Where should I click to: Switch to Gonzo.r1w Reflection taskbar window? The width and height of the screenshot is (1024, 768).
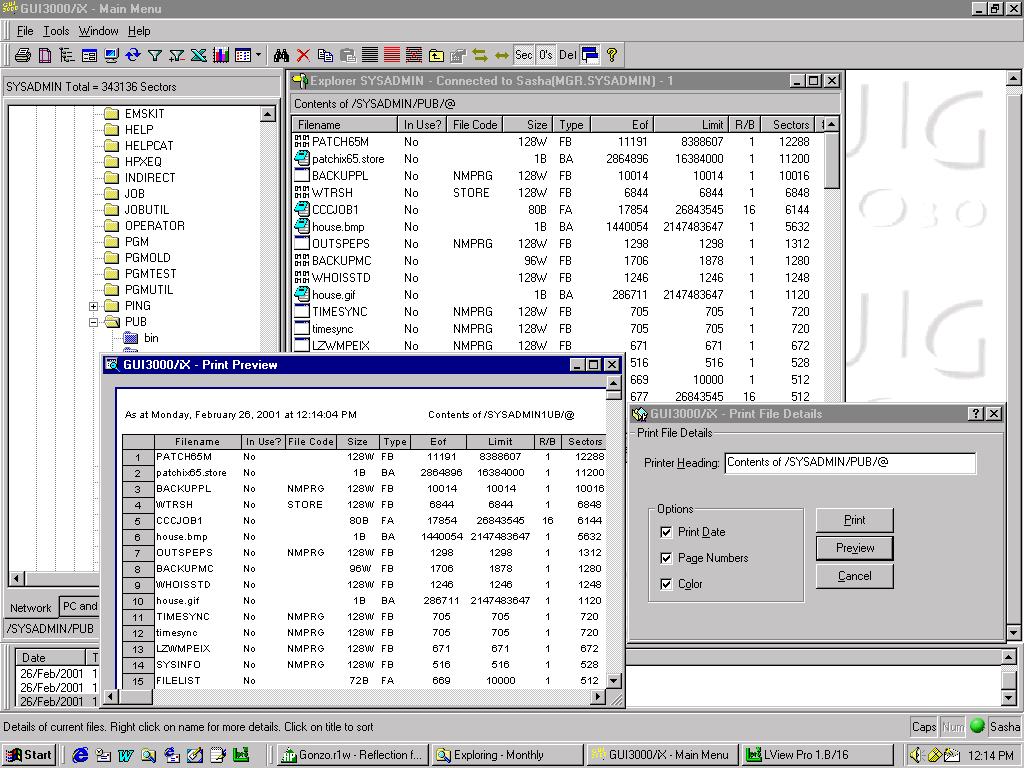pos(353,755)
